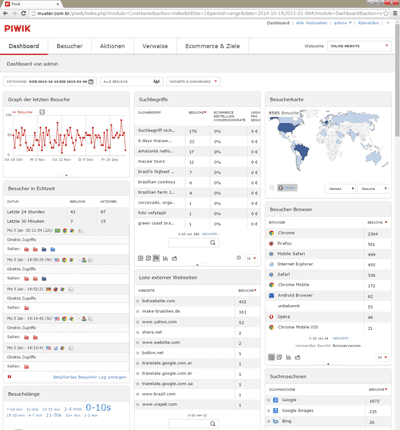The height and width of the screenshot is (430, 400).
Task: Click the Abmelden logout link
Action: [x=368, y=23]
